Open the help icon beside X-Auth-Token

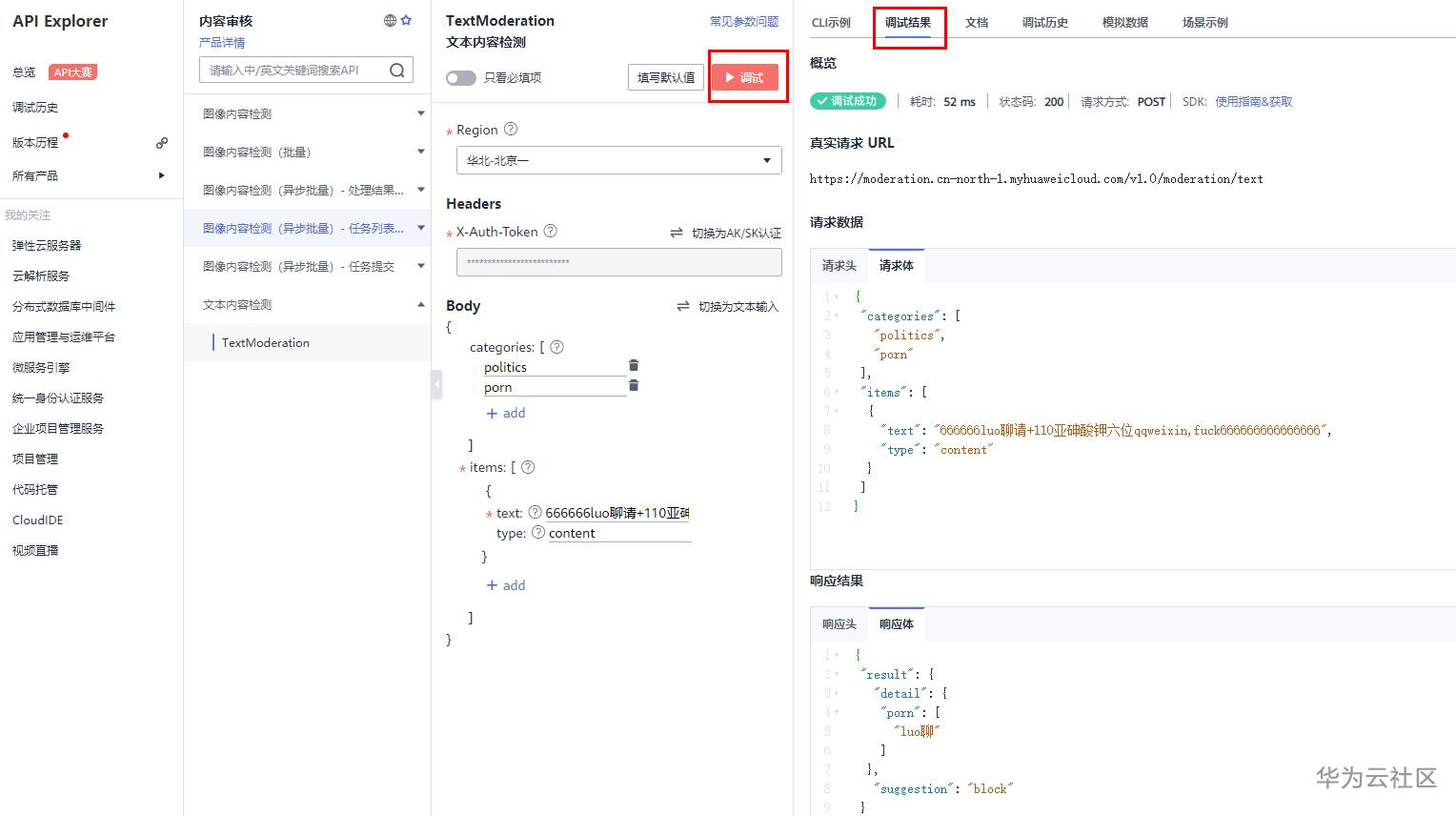[x=550, y=231]
